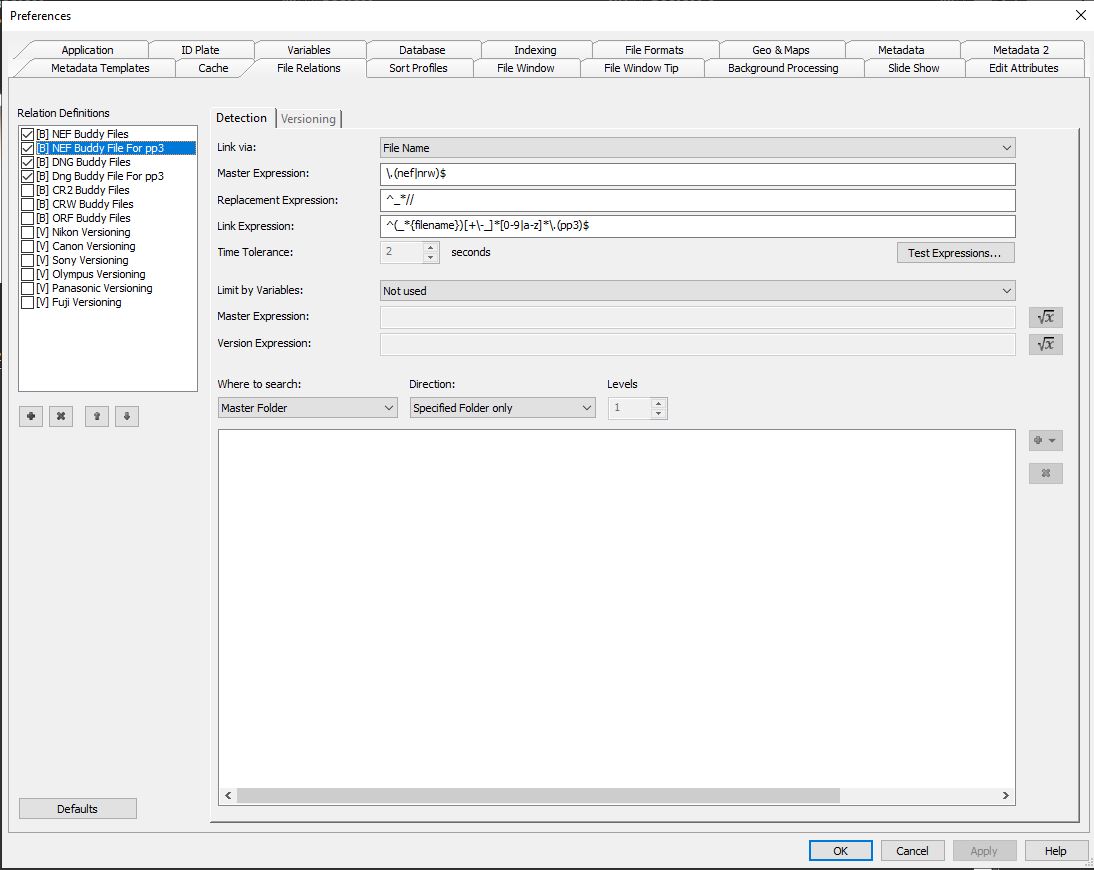The height and width of the screenshot is (870, 1094).
Task: Move selected relation definition down
Action: [x=126, y=416]
